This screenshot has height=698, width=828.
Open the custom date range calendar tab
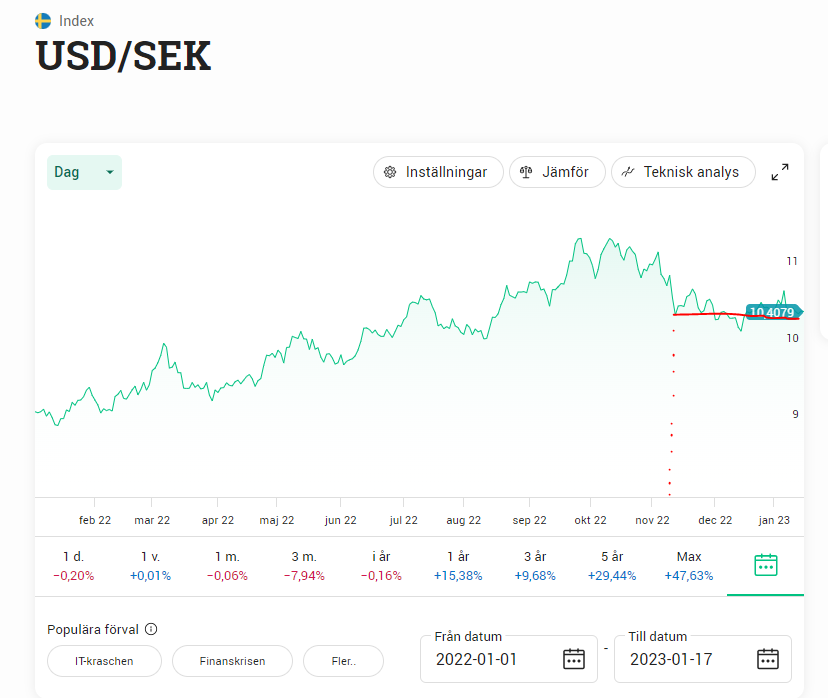(x=765, y=565)
